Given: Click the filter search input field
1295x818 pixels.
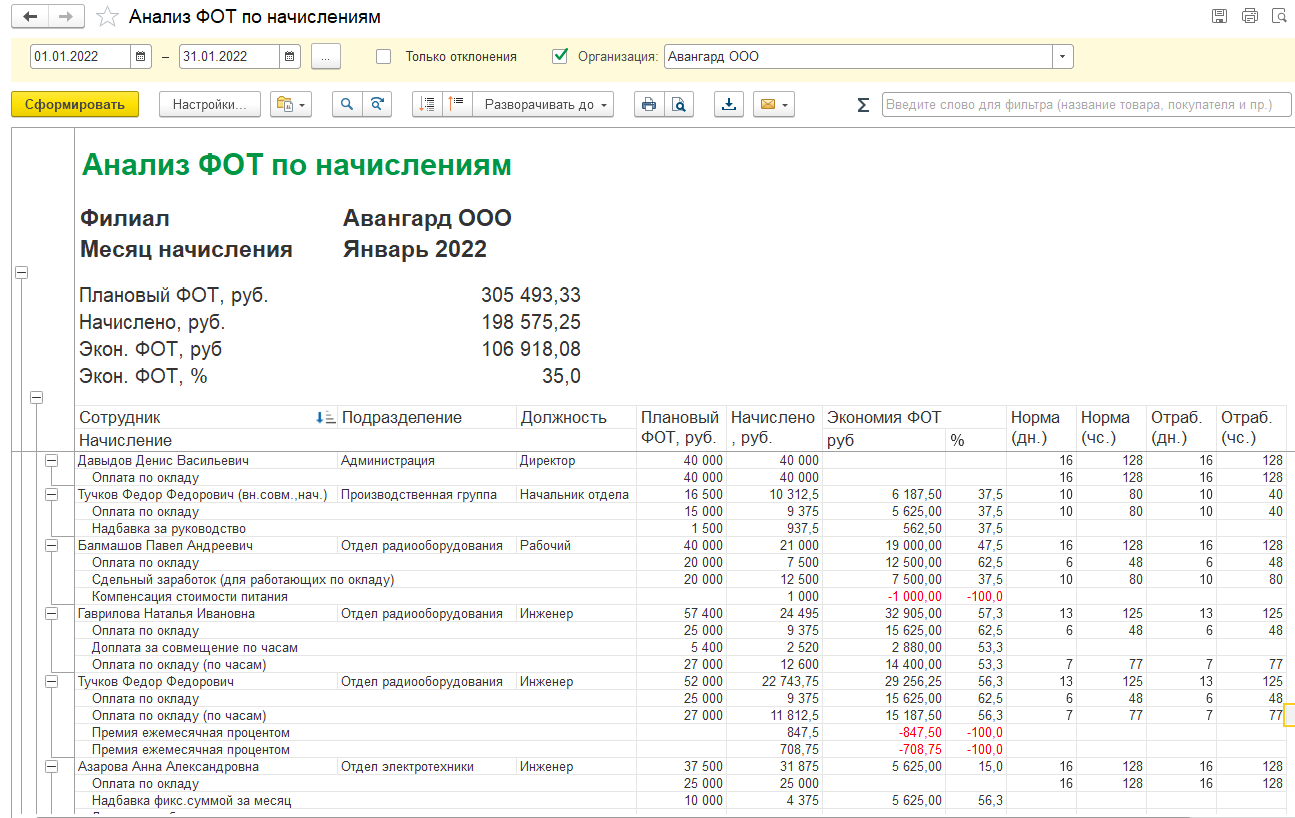Looking at the screenshot, I should pyautogui.click(x=1085, y=104).
